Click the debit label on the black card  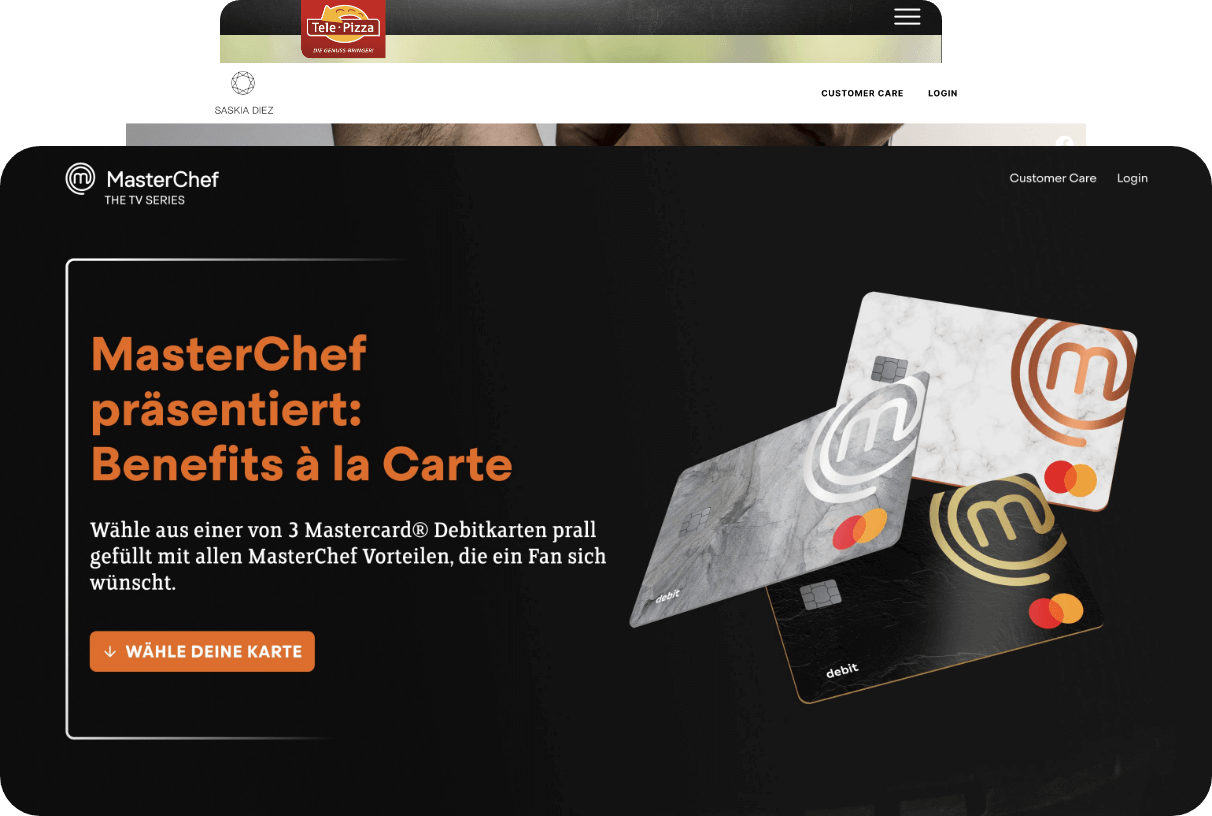(842, 670)
